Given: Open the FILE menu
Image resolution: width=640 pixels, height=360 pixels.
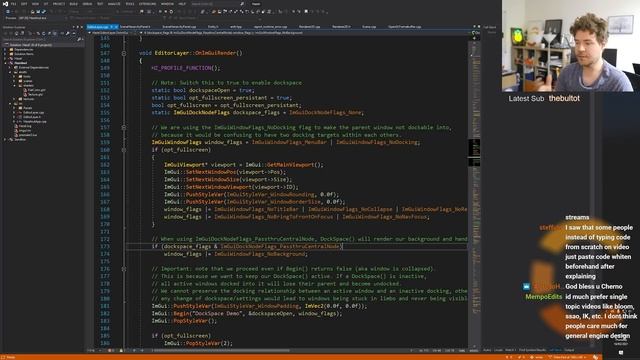Looking at the screenshot, I should tap(13, 4).
